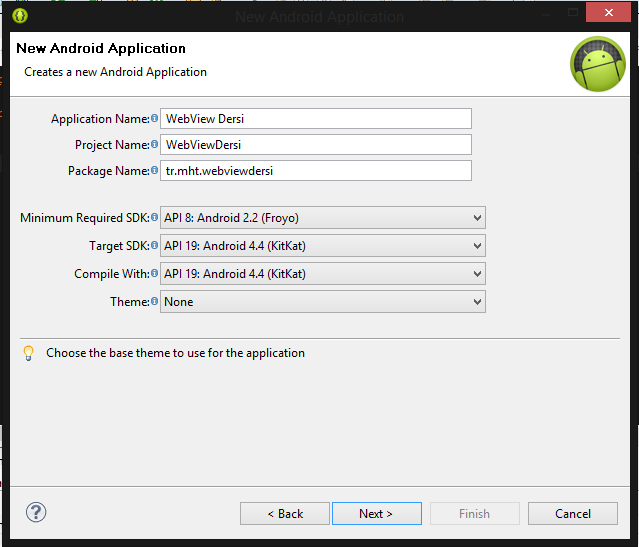The height and width of the screenshot is (547, 639).
Task: Click the 'Application Name:' label
Action: 100,119
